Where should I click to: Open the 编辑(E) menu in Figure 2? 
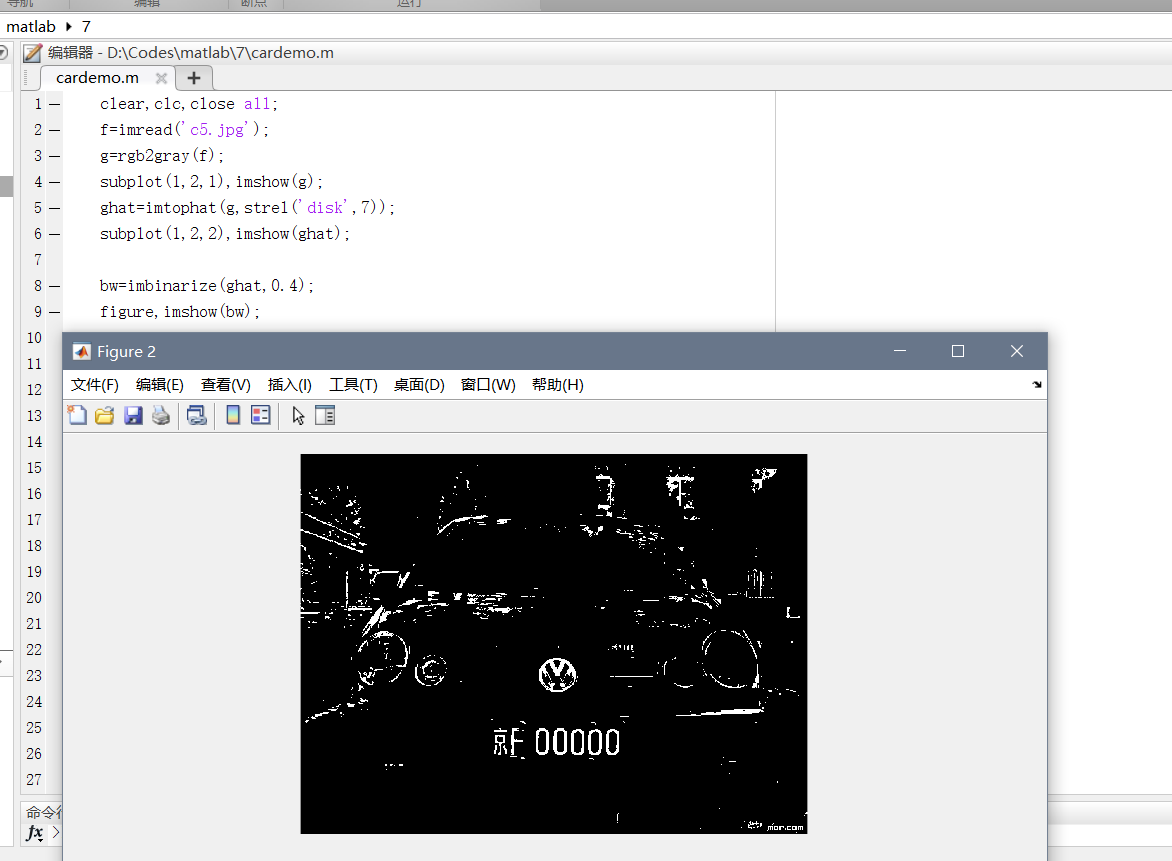click(x=160, y=385)
